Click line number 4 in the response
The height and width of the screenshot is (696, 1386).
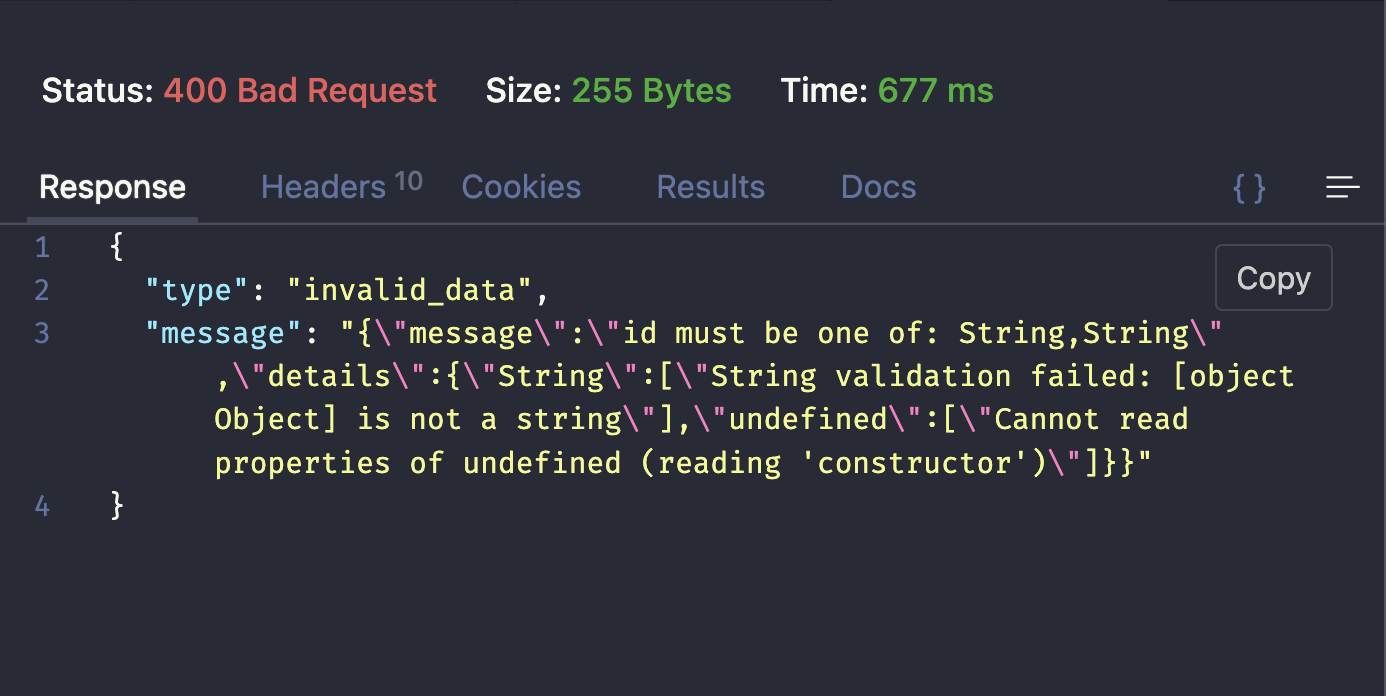click(x=42, y=506)
